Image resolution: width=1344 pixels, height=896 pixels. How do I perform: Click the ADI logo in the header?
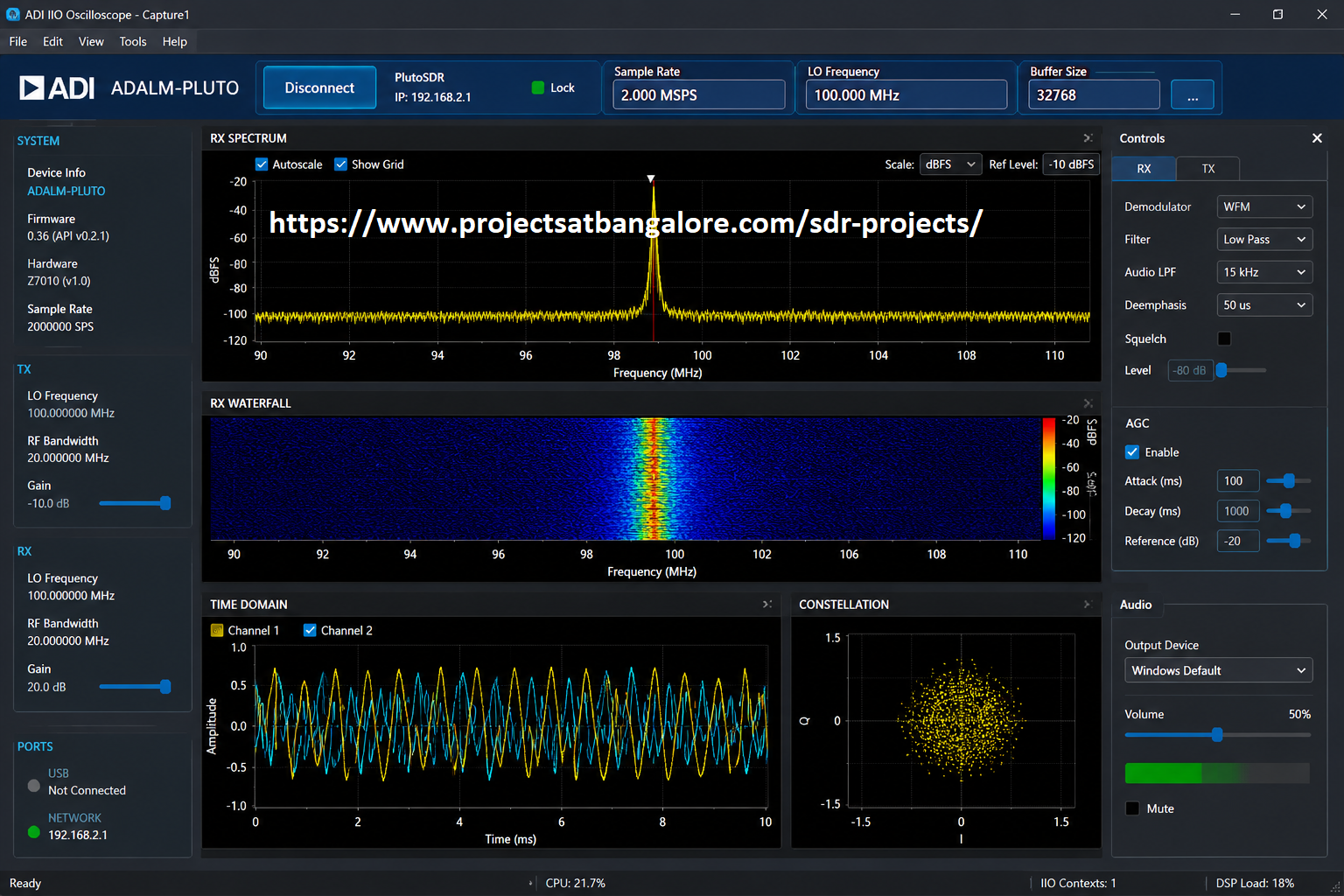57,87
